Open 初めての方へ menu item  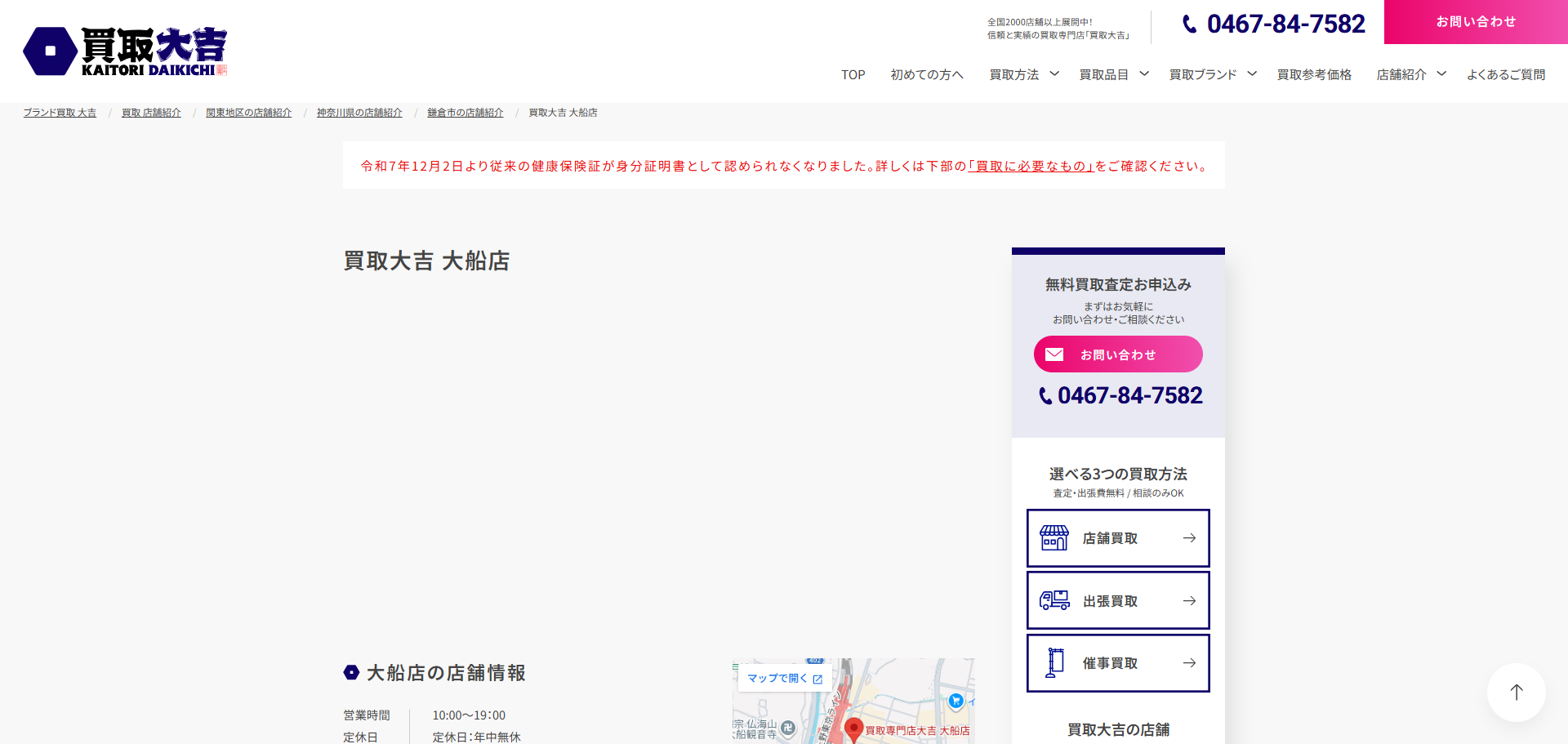[x=927, y=74]
